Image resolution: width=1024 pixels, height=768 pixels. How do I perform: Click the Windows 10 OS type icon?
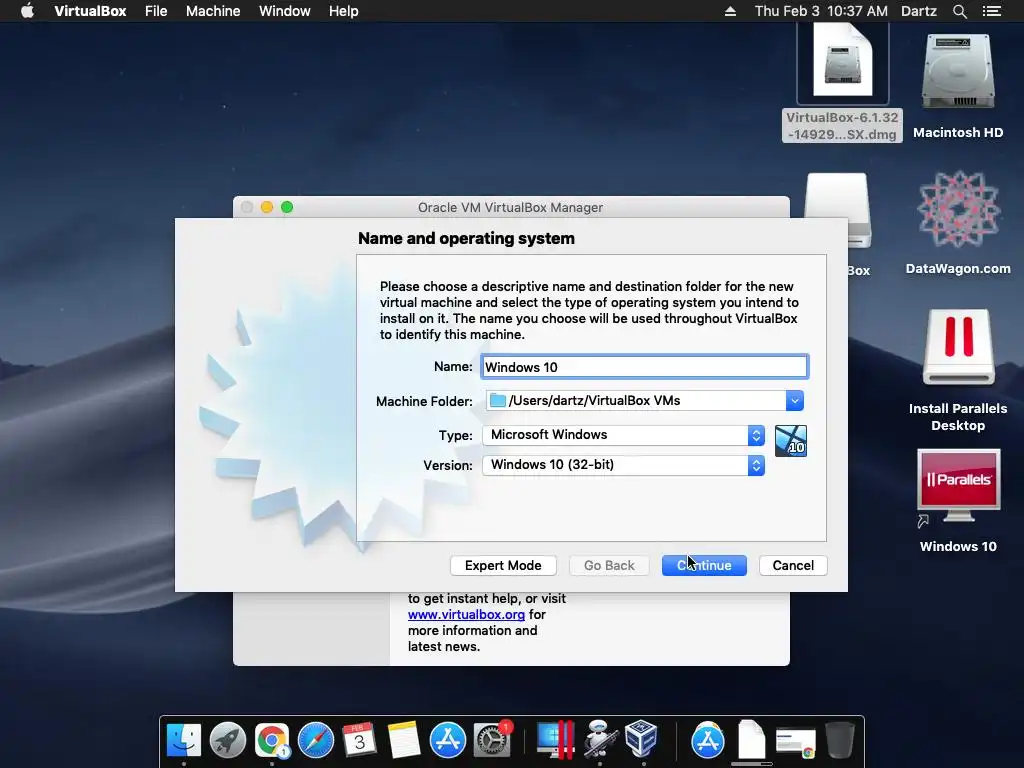pyautogui.click(x=790, y=441)
